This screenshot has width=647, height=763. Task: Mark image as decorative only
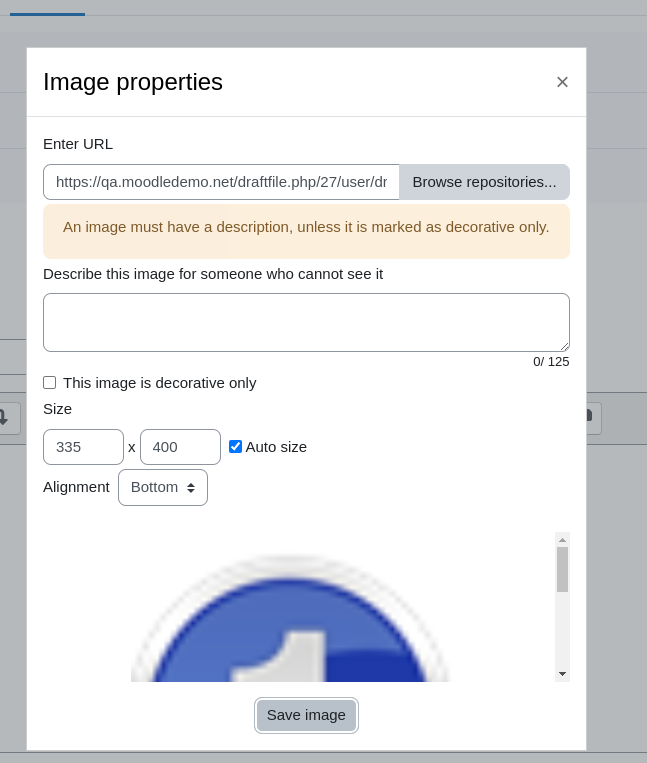point(50,383)
